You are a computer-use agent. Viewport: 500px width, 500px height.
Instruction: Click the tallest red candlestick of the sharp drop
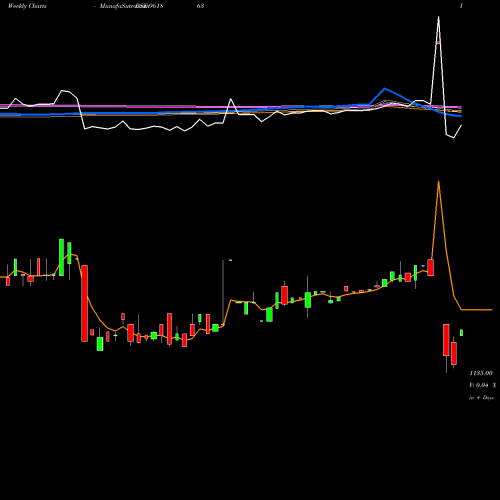(x=85, y=303)
